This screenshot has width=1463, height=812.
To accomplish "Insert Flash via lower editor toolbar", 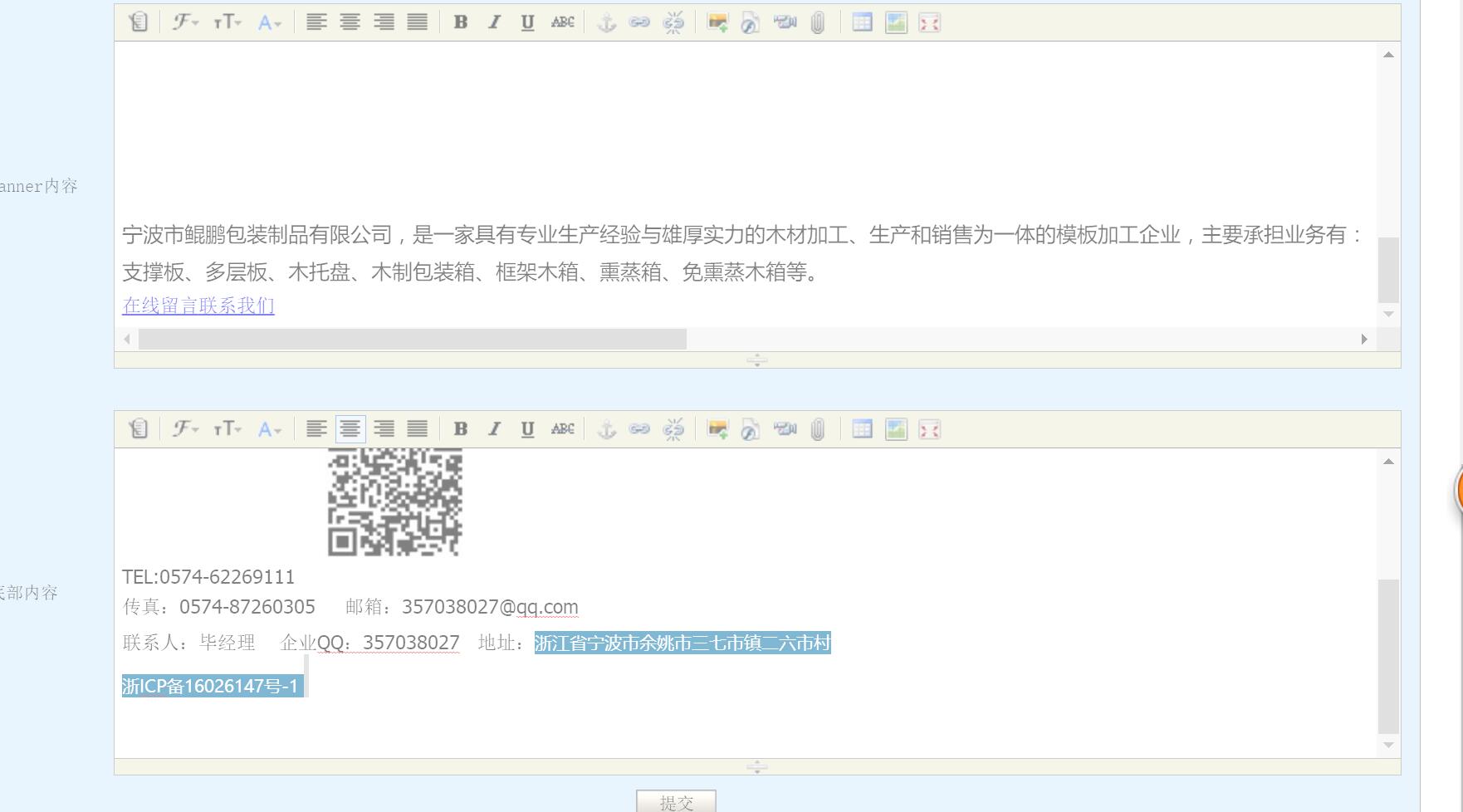I will point(751,430).
